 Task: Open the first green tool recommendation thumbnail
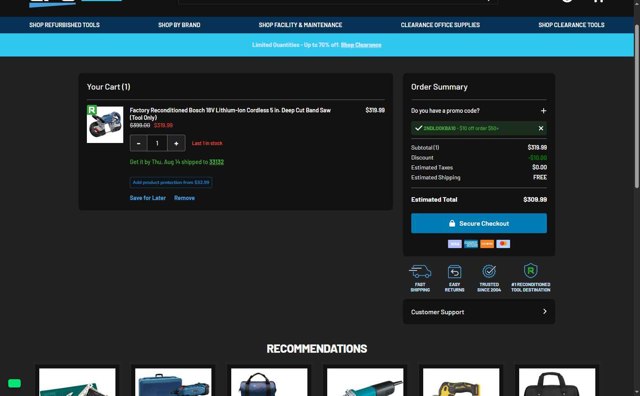pos(77,382)
